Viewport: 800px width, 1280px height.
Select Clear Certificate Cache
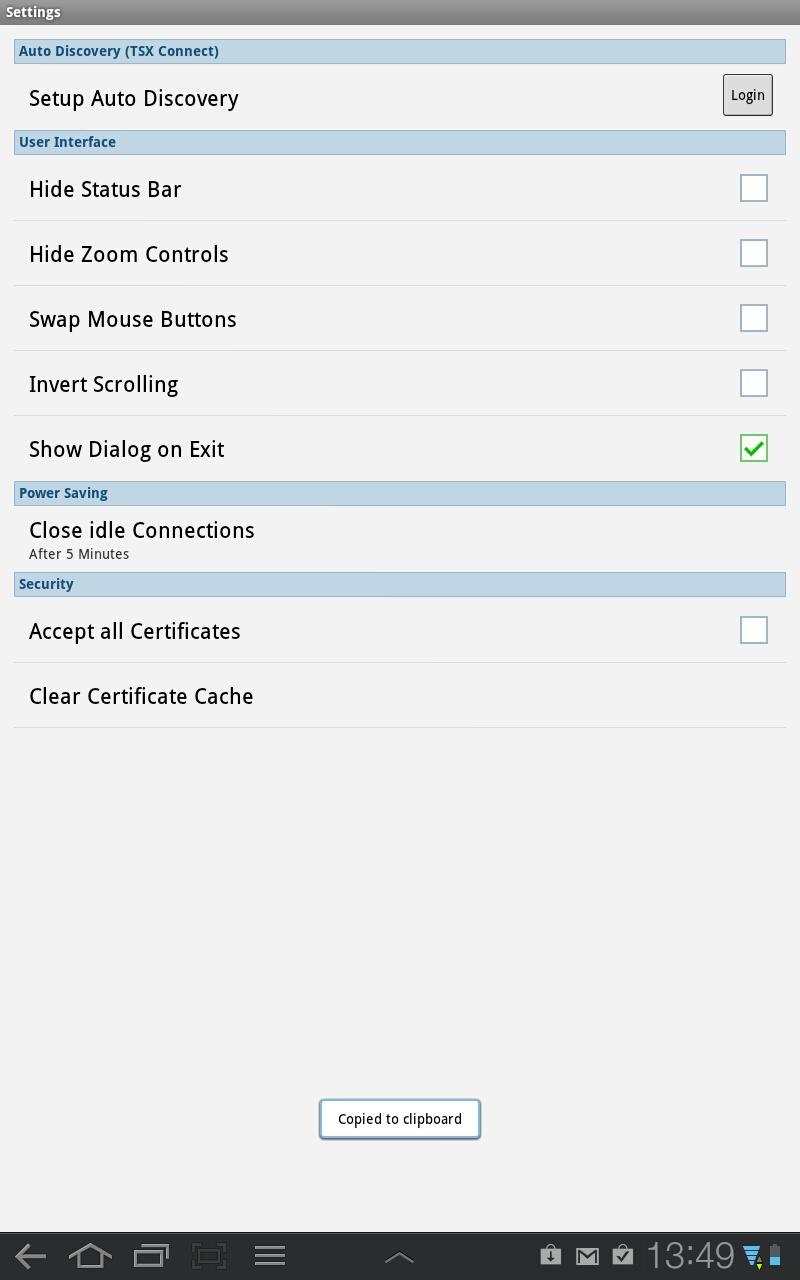pyautogui.click(x=400, y=695)
